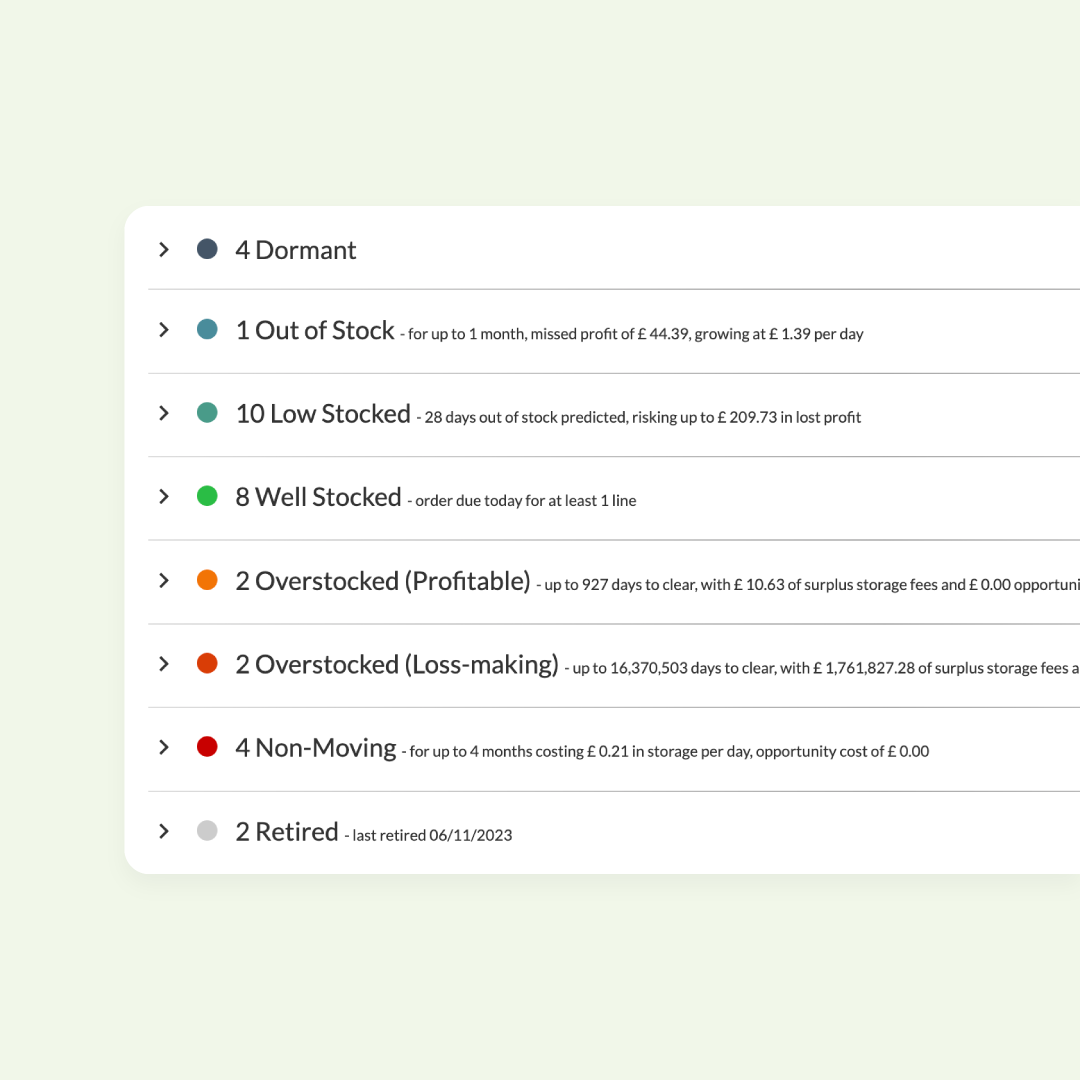Expand the Out of Stock chevron
This screenshot has height=1080, width=1080.
click(x=164, y=330)
